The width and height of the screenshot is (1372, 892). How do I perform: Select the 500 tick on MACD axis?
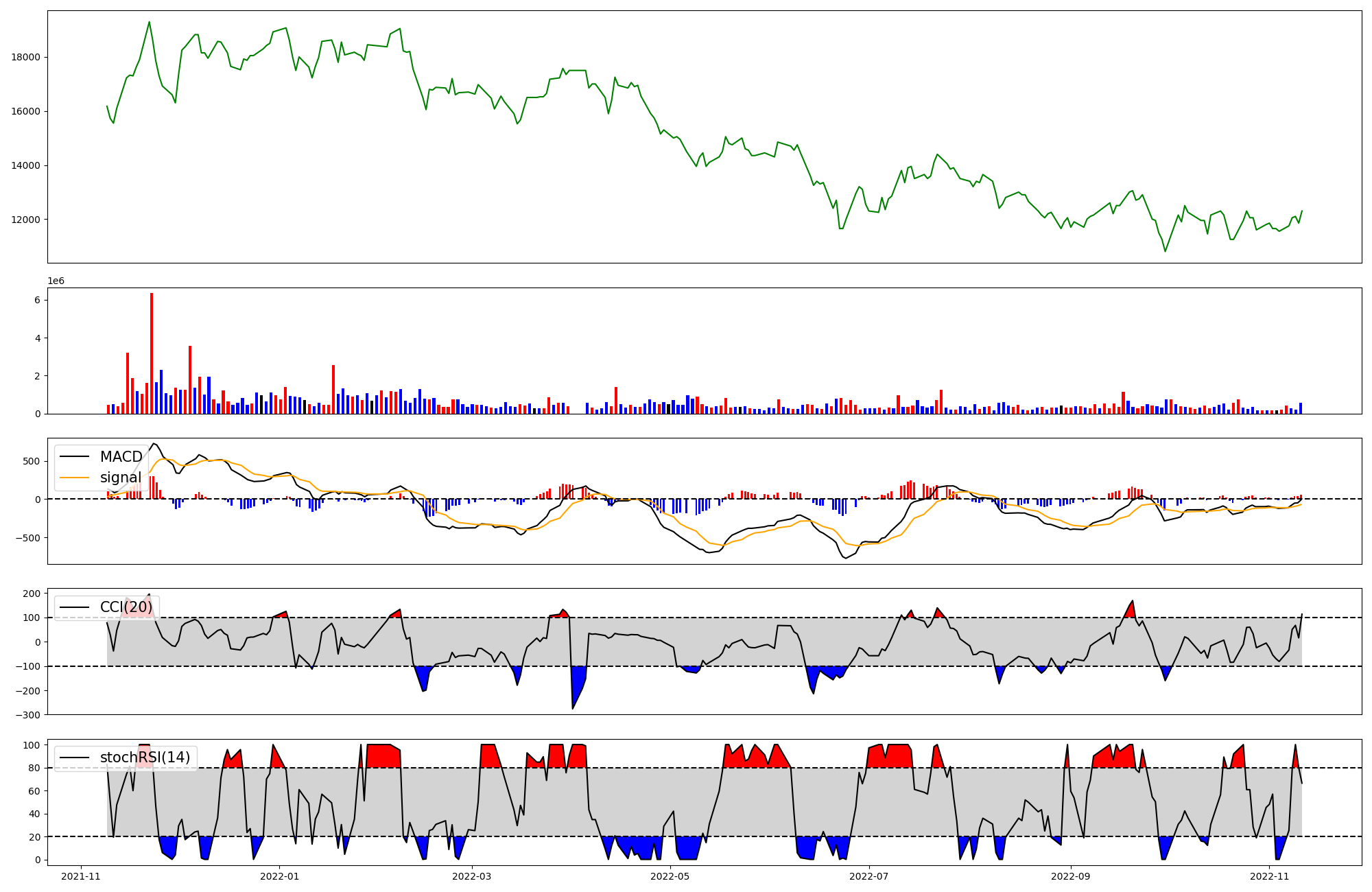pos(32,461)
